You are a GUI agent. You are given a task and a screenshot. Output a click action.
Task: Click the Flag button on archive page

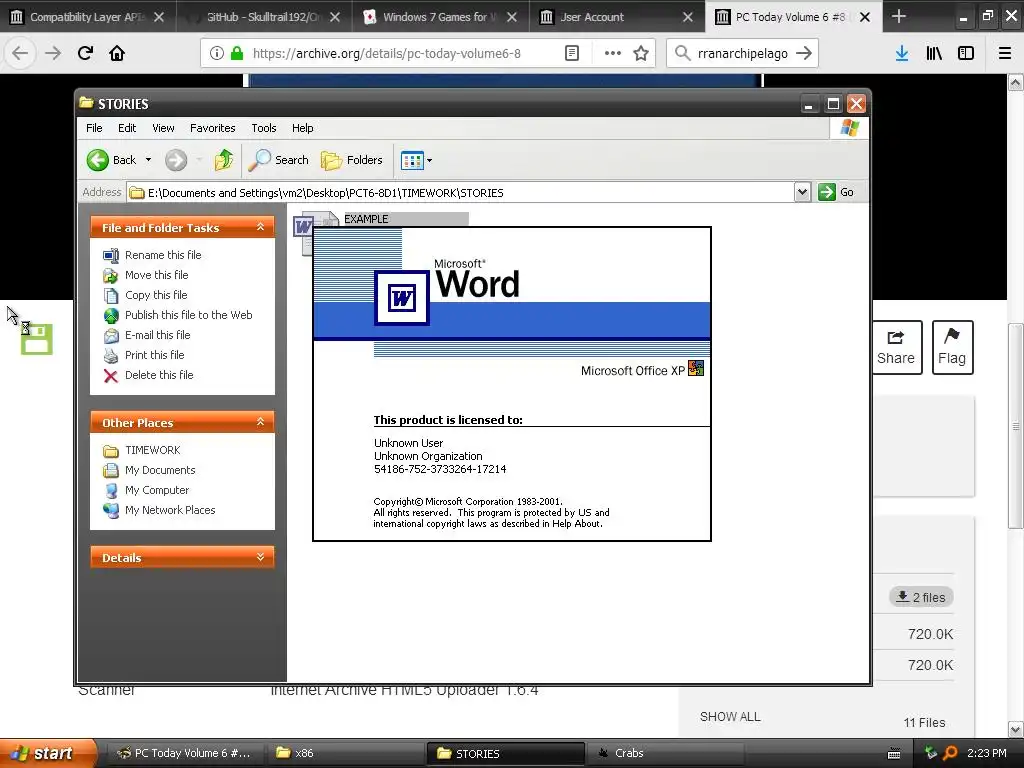tap(952, 347)
